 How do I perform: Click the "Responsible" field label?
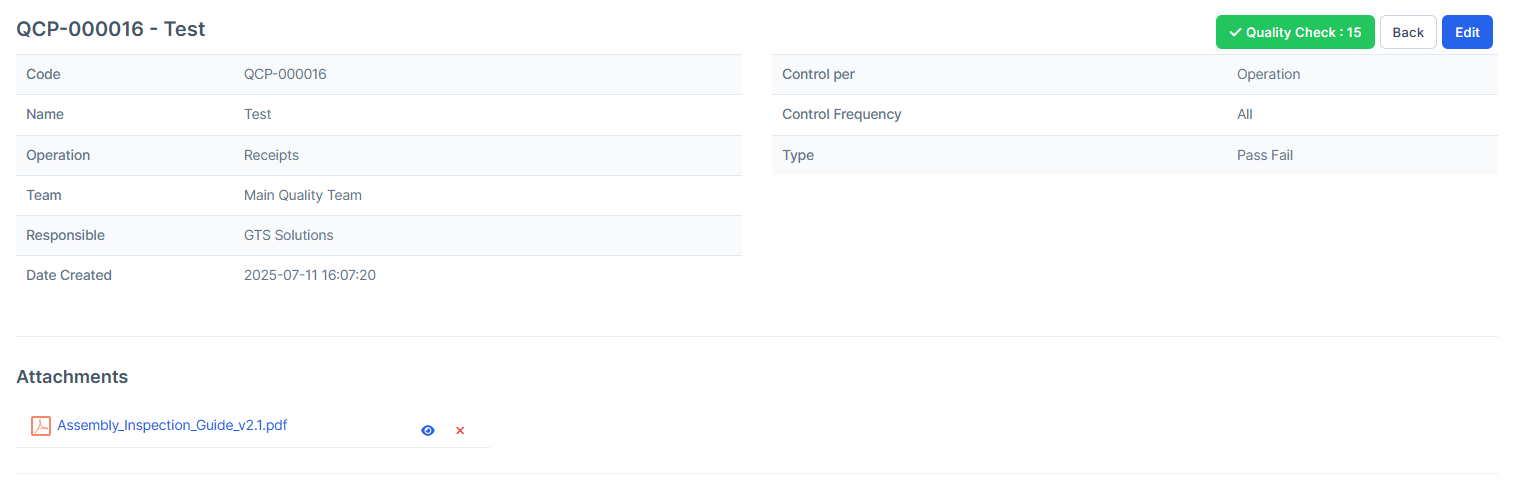(65, 235)
